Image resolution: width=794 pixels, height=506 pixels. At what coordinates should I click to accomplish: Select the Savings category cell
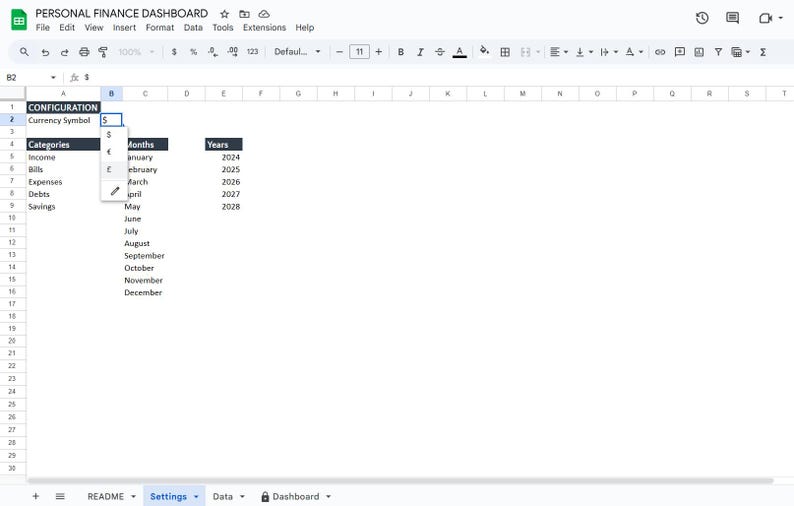tap(63, 207)
